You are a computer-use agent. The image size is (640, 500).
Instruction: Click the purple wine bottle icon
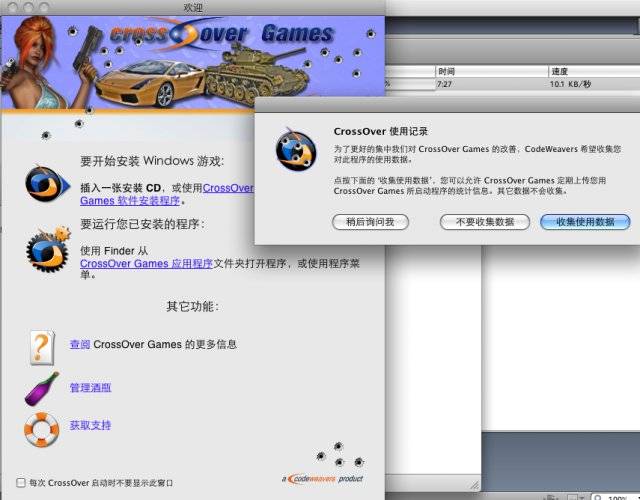coord(41,388)
